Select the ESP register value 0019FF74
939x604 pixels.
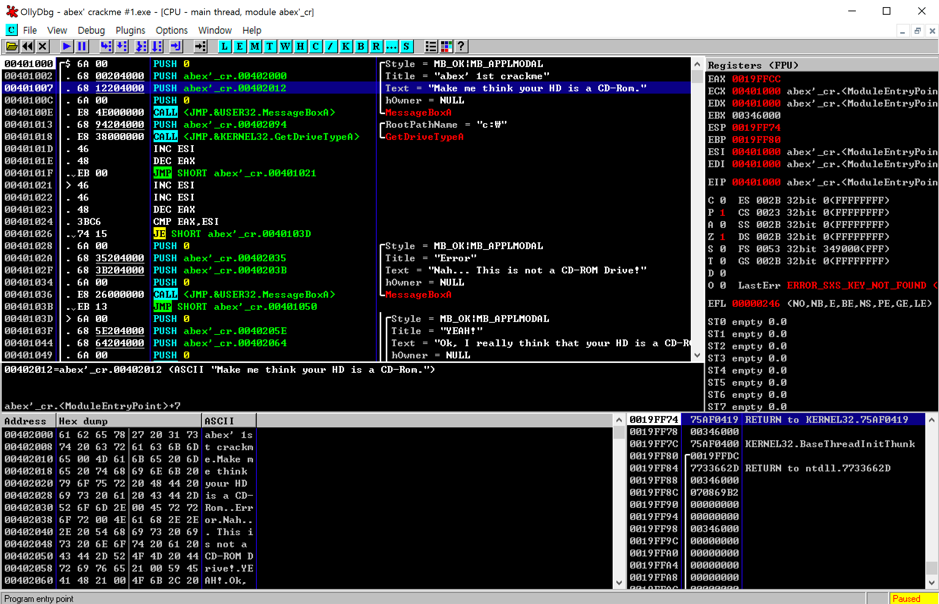tap(756, 128)
